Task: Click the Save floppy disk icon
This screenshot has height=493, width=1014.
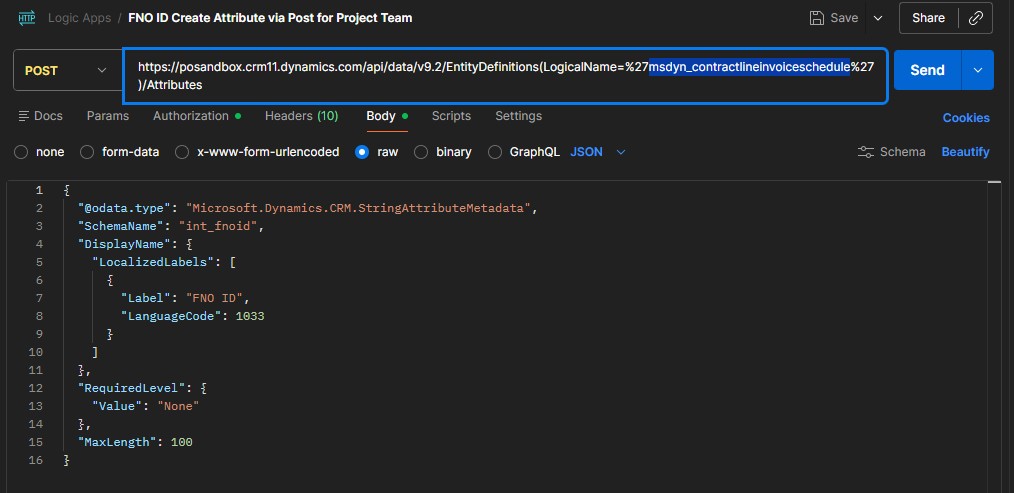Action: click(x=817, y=18)
